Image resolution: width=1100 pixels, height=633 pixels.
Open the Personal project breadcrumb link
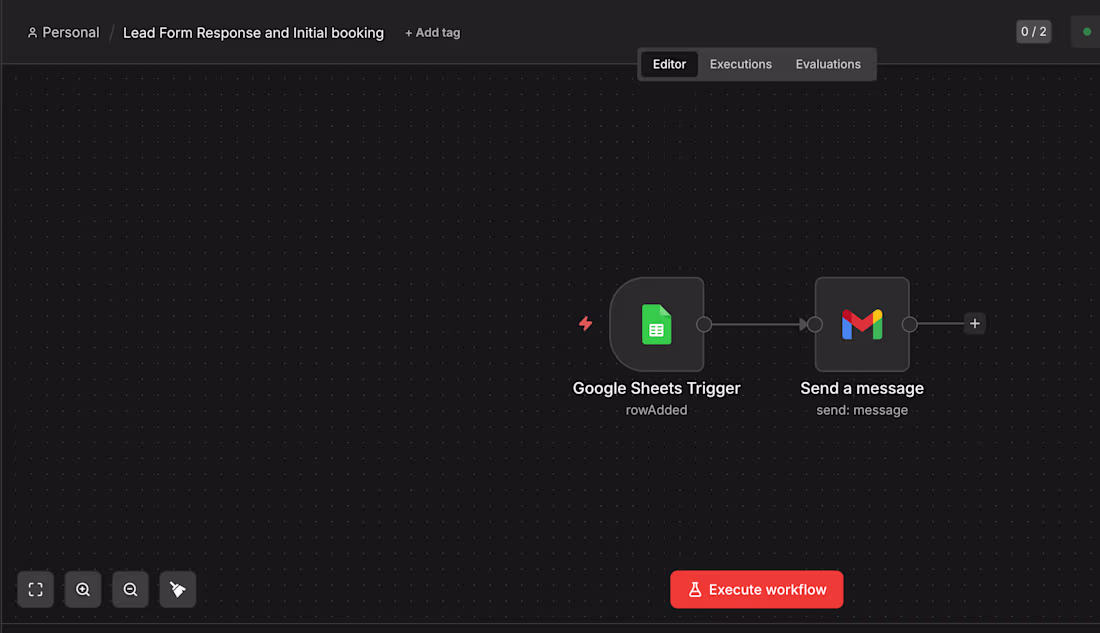click(x=64, y=33)
